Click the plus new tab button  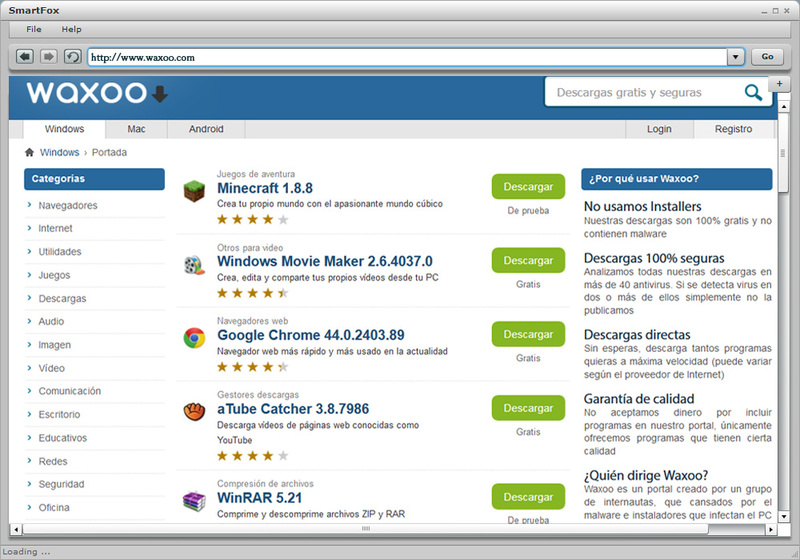779,84
